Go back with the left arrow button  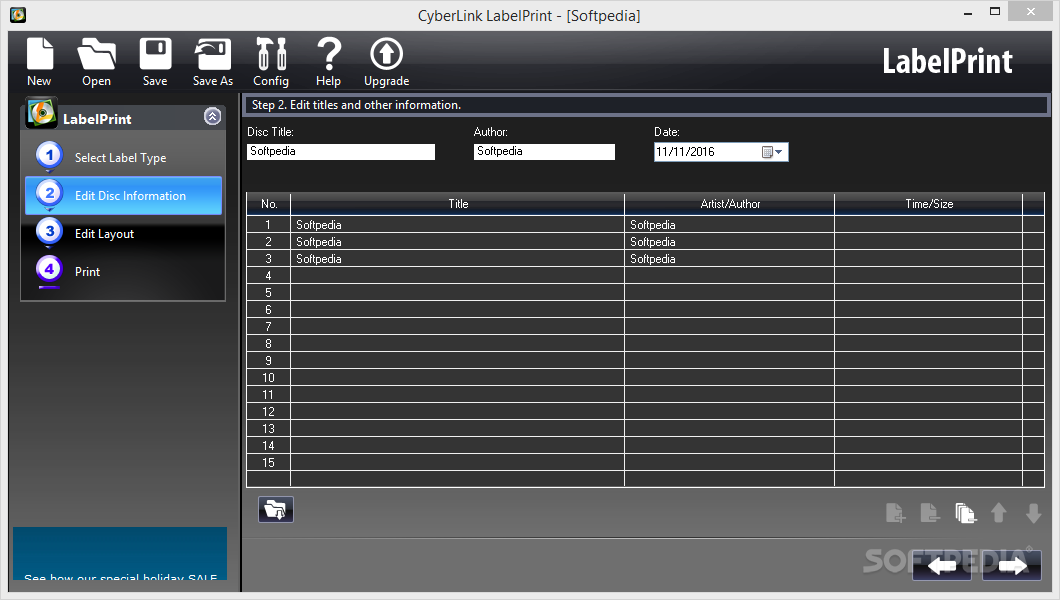[x=942, y=566]
